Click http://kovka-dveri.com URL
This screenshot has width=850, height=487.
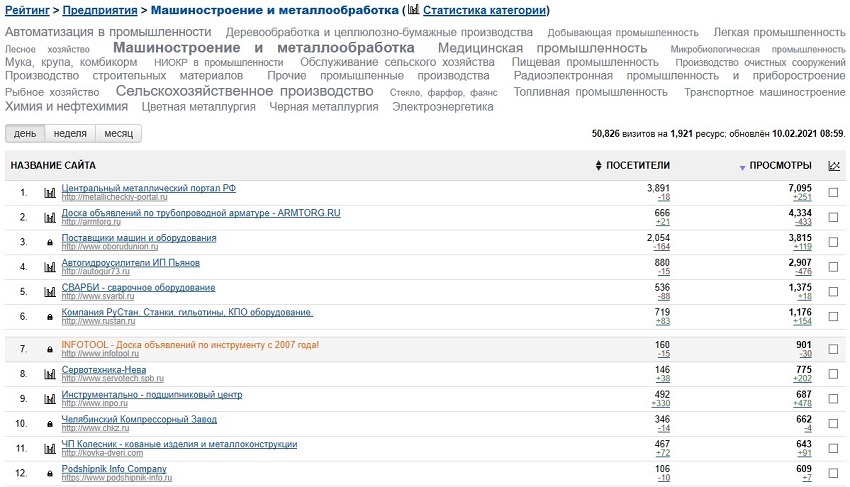click(102, 453)
